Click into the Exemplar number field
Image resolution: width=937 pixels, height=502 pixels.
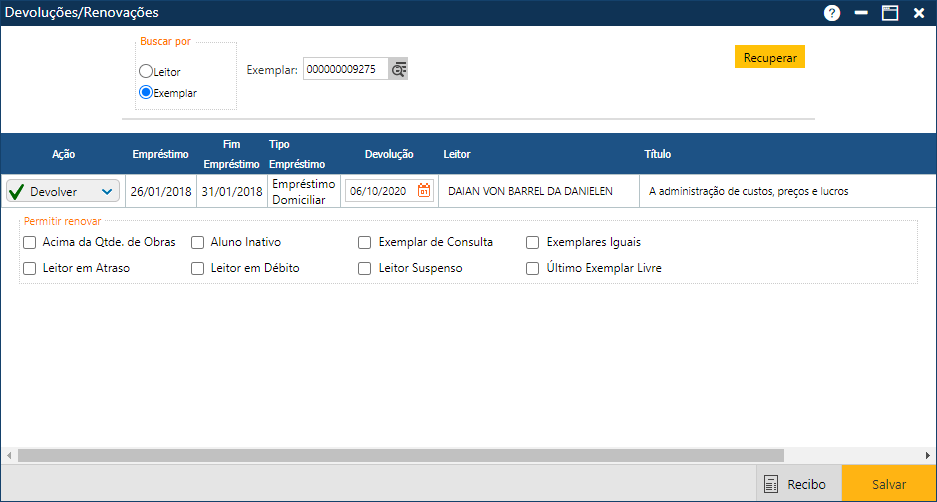(345, 69)
